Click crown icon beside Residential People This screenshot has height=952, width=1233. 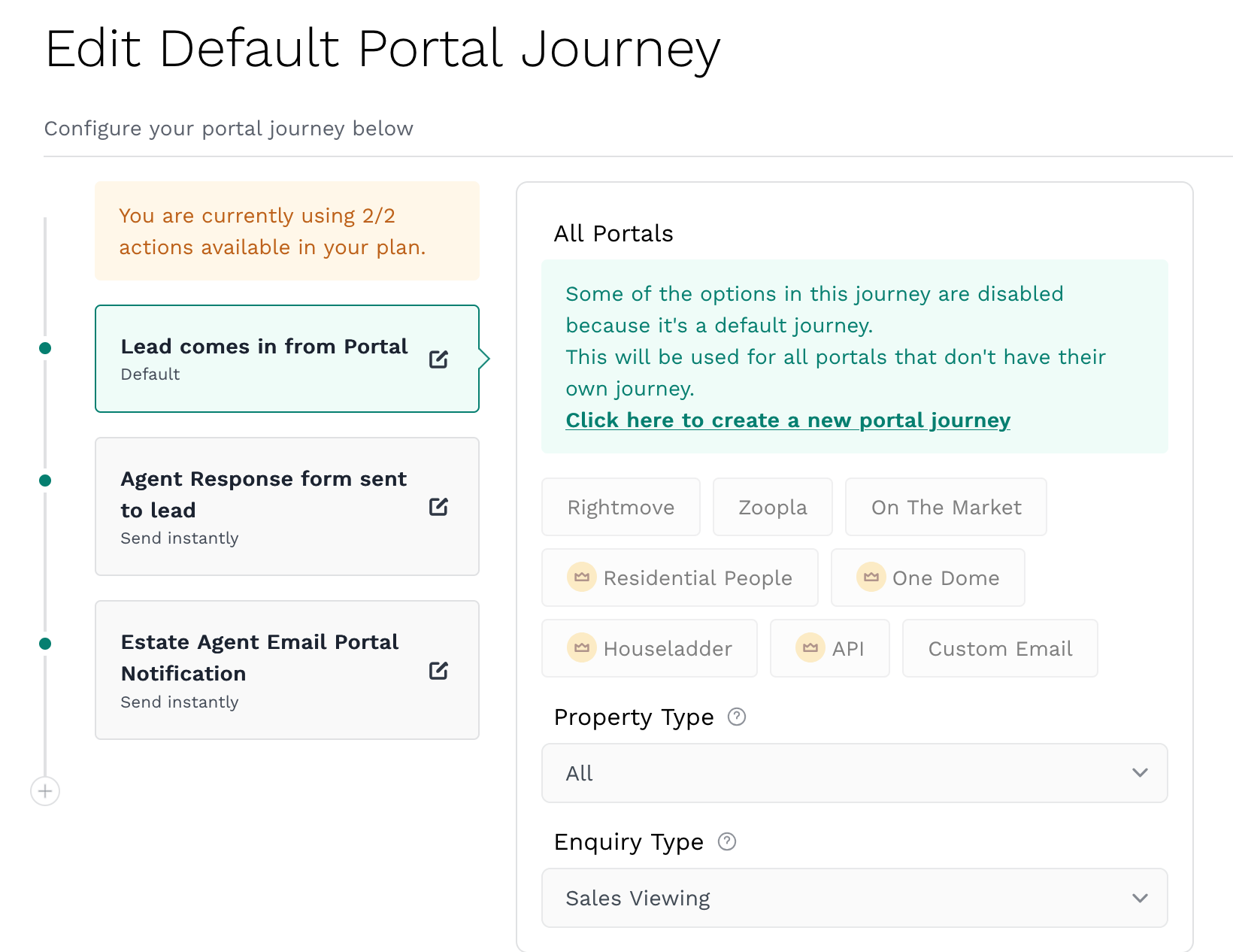tap(581, 578)
